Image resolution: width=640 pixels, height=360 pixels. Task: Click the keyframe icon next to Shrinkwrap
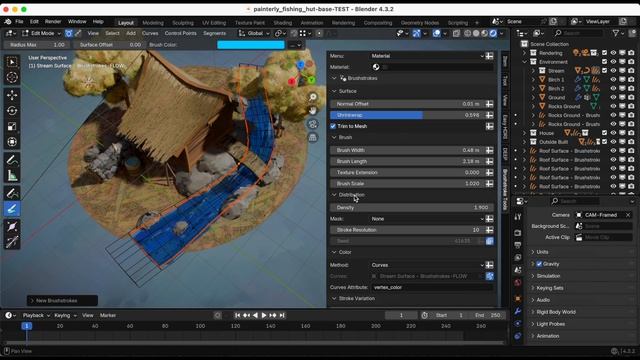click(489, 116)
